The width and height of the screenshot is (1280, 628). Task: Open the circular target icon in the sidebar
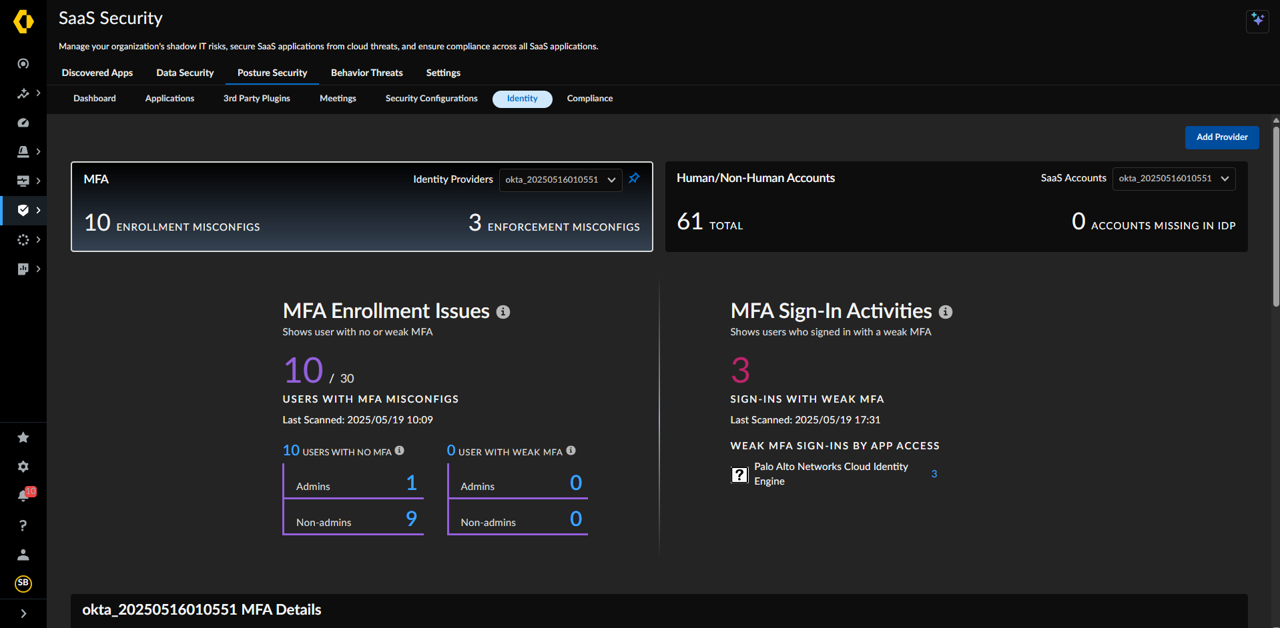tap(23, 64)
